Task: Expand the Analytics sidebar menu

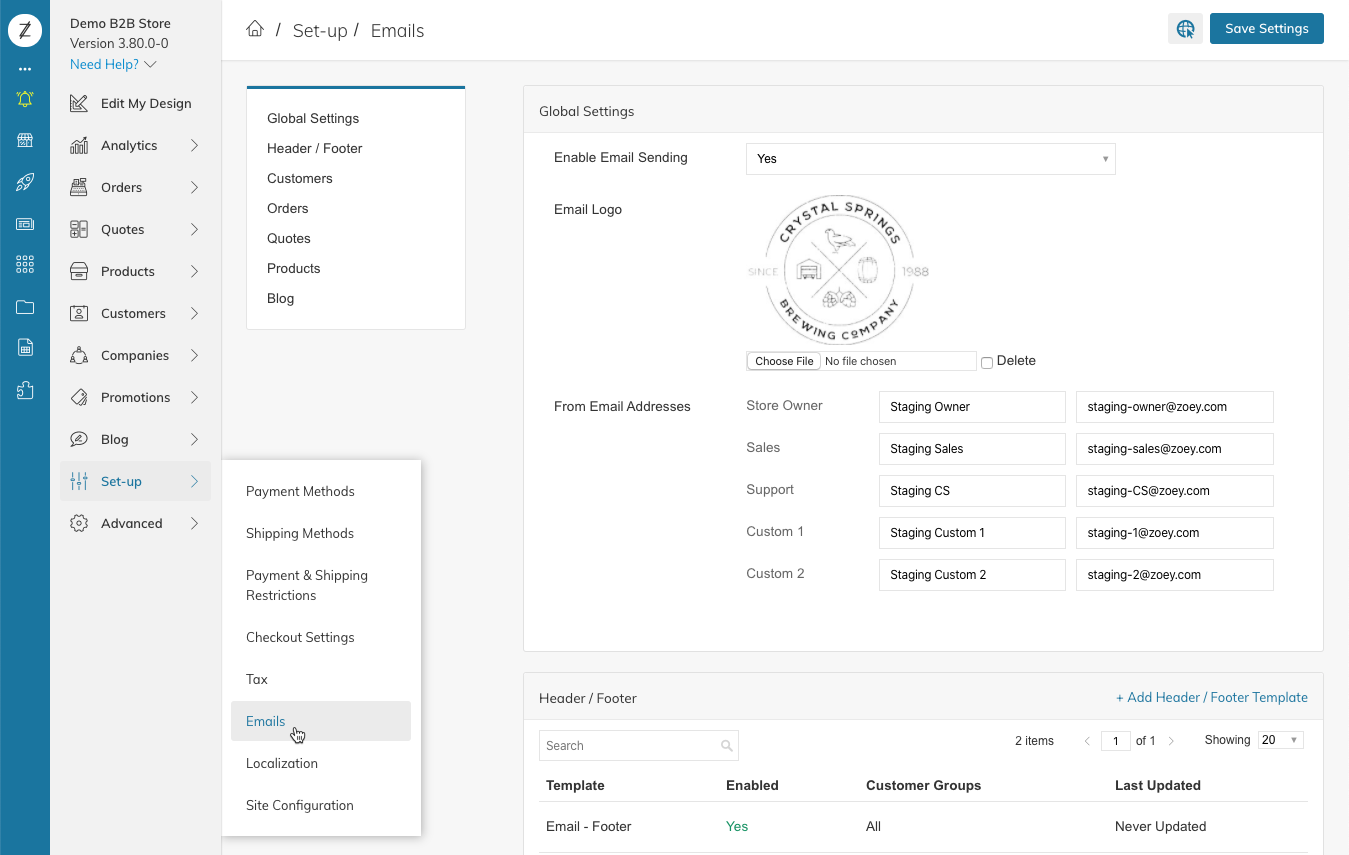Action: (x=135, y=145)
